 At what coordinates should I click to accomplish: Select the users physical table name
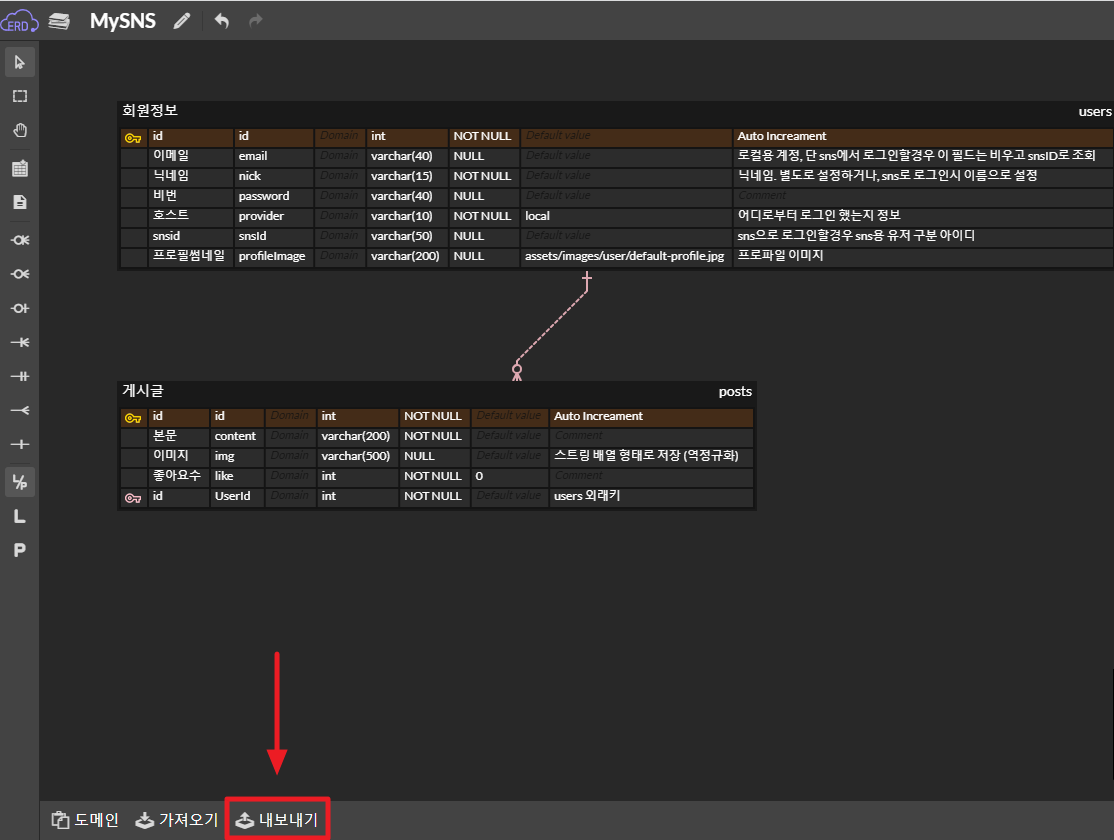click(1094, 112)
